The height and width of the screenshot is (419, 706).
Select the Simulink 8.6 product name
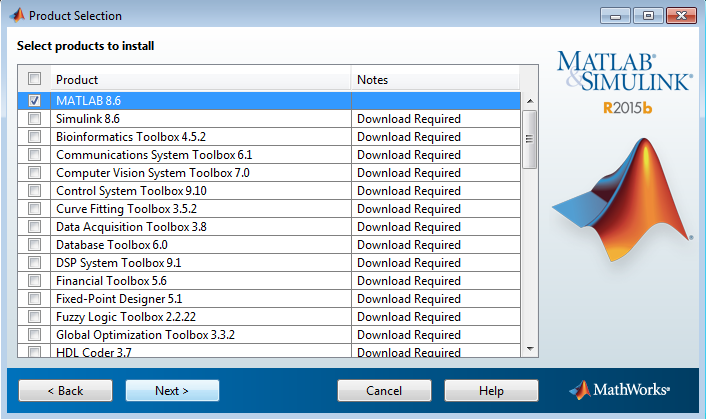tap(88, 119)
